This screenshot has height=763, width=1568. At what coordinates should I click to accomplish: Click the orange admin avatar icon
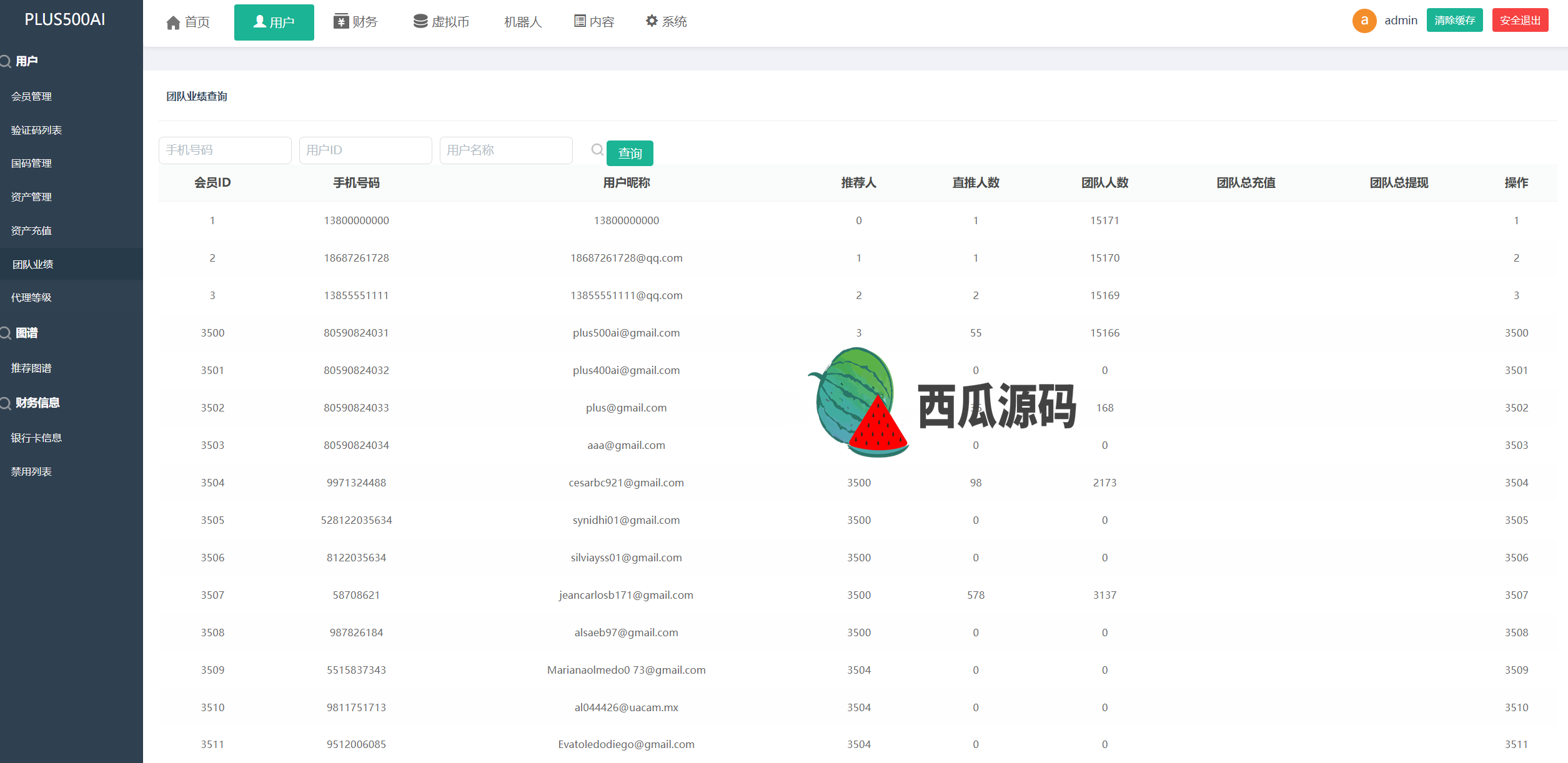tap(1364, 21)
